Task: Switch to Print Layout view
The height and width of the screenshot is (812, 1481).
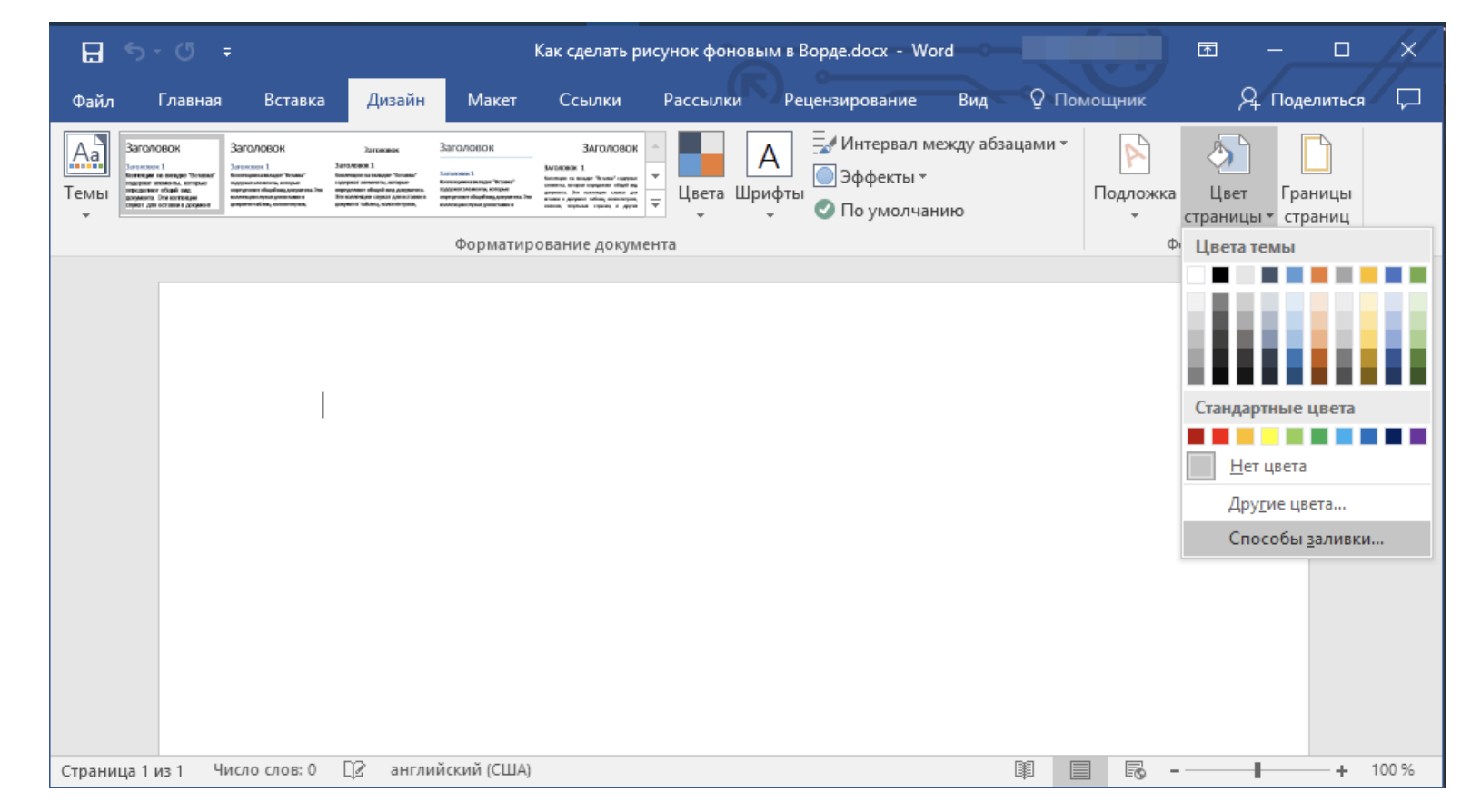Action: pos(1080,770)
